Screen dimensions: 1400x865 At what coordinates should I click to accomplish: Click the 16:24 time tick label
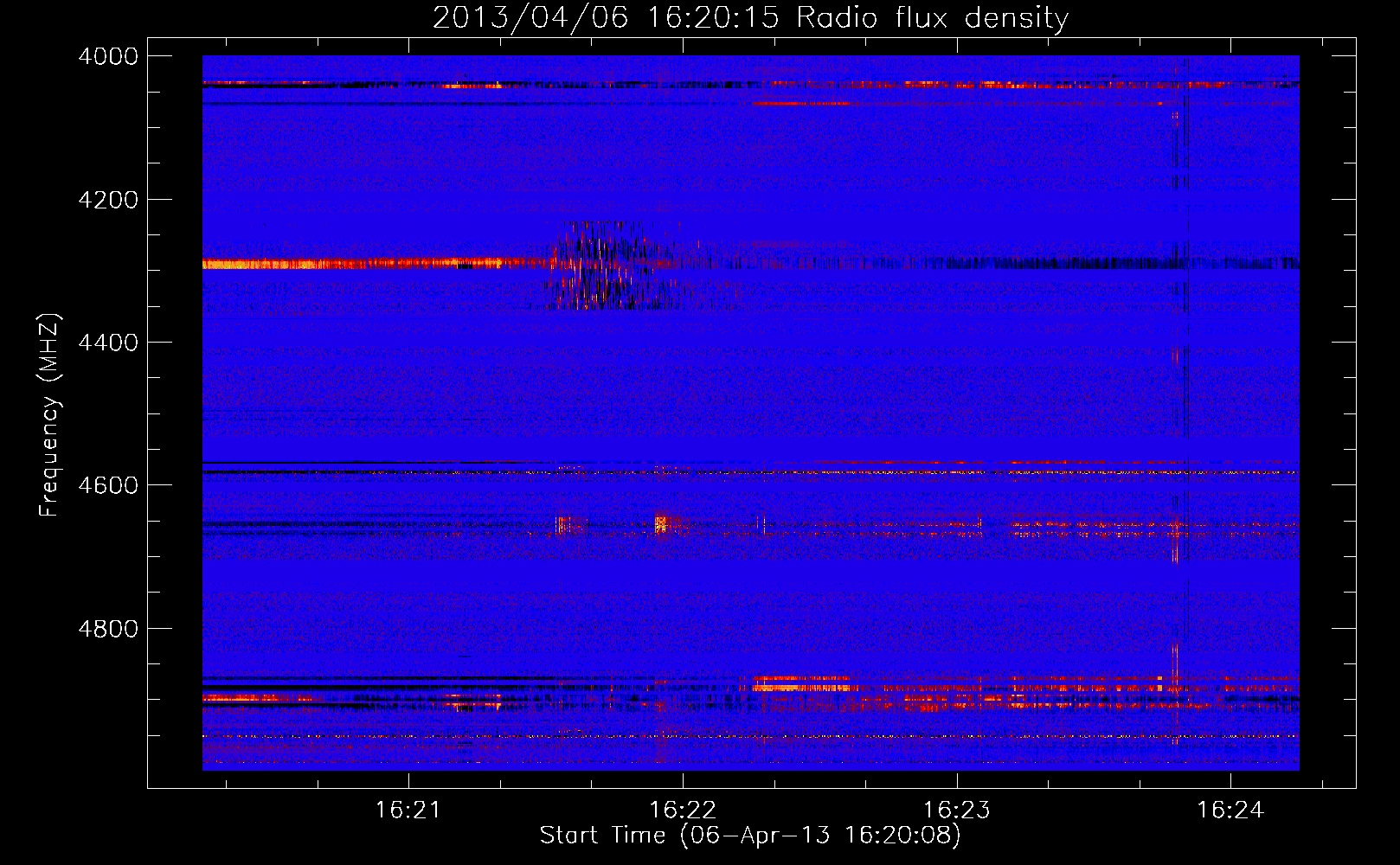1230,811
